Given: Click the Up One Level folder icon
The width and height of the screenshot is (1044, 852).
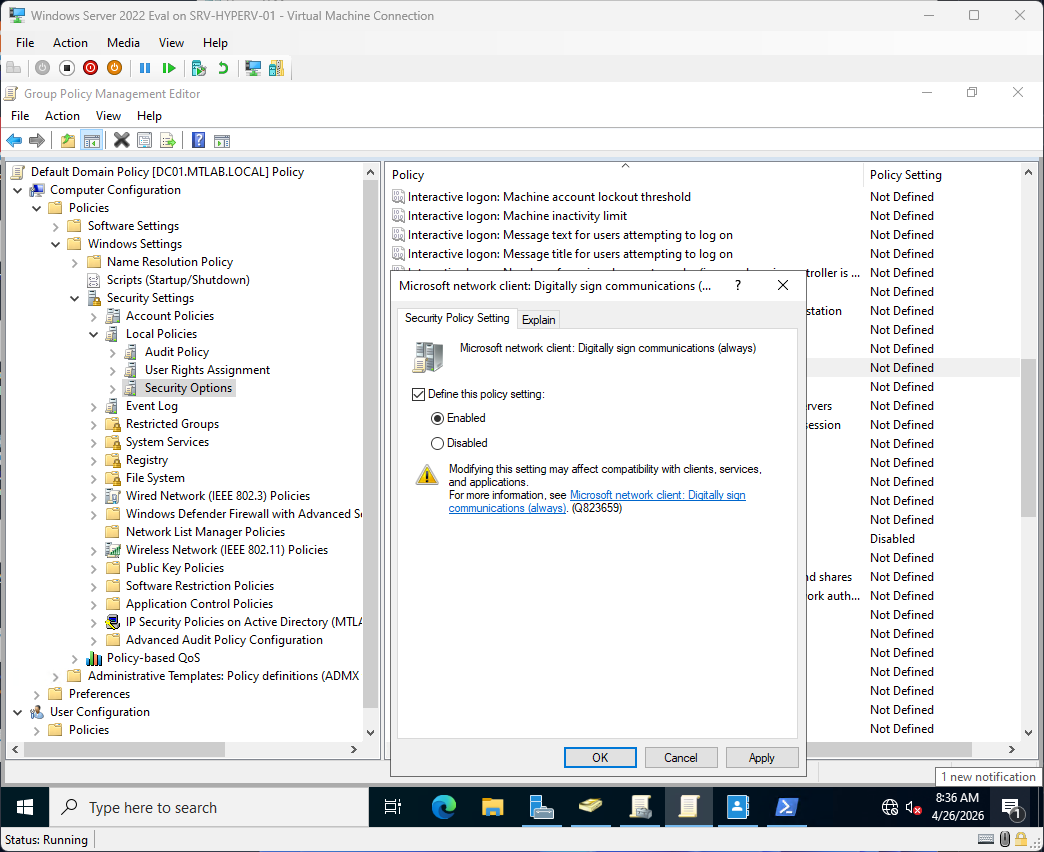Looking at the screenshot, I should pos(67,140).
